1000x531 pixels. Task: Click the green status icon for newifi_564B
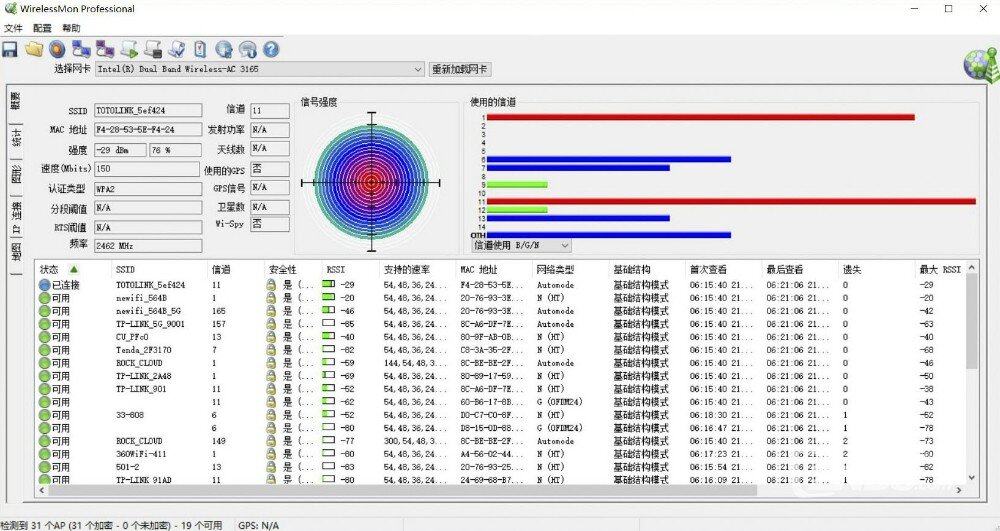[44, 298]
